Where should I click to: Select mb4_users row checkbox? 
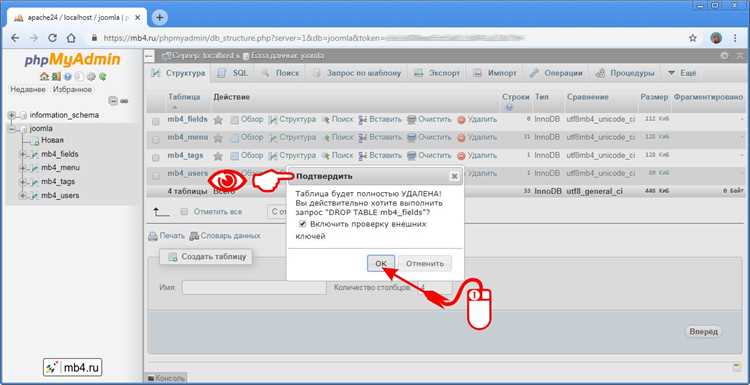tap(155, 176)
